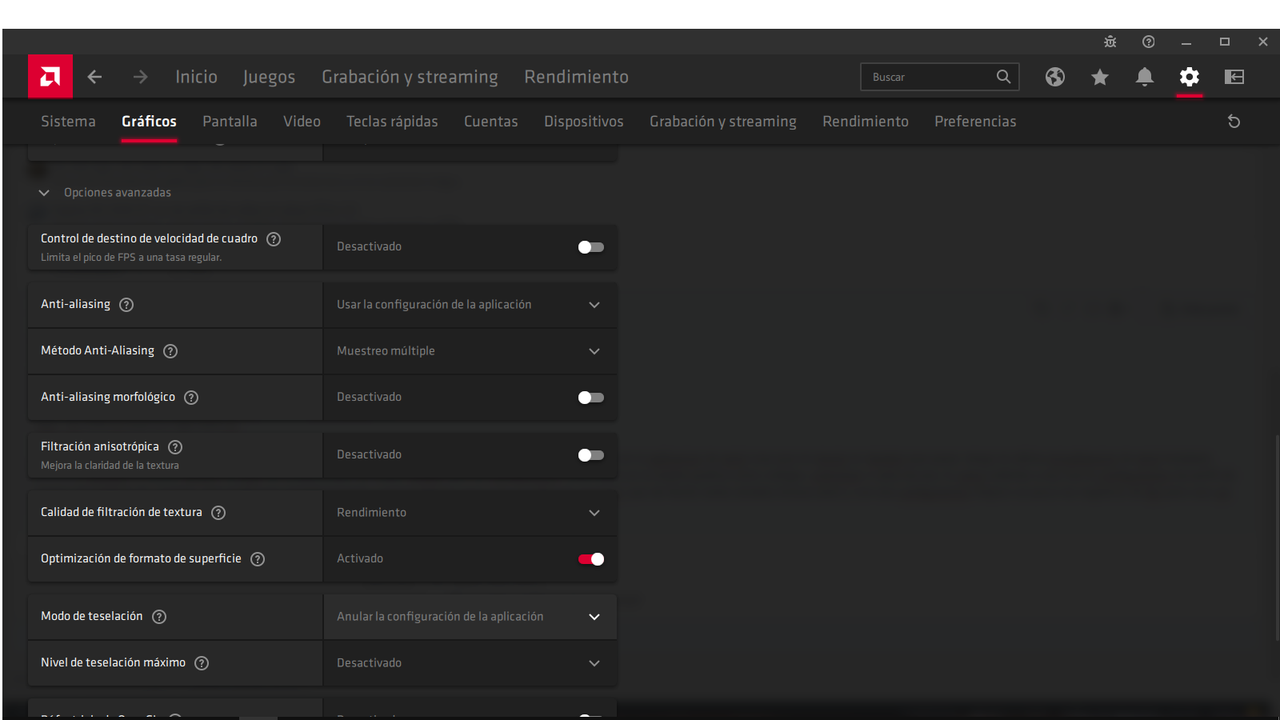The width and height of the screenshot is (1280, 720).
Task: Show help for Anti-aliasing morfológico
Action: 191,397
